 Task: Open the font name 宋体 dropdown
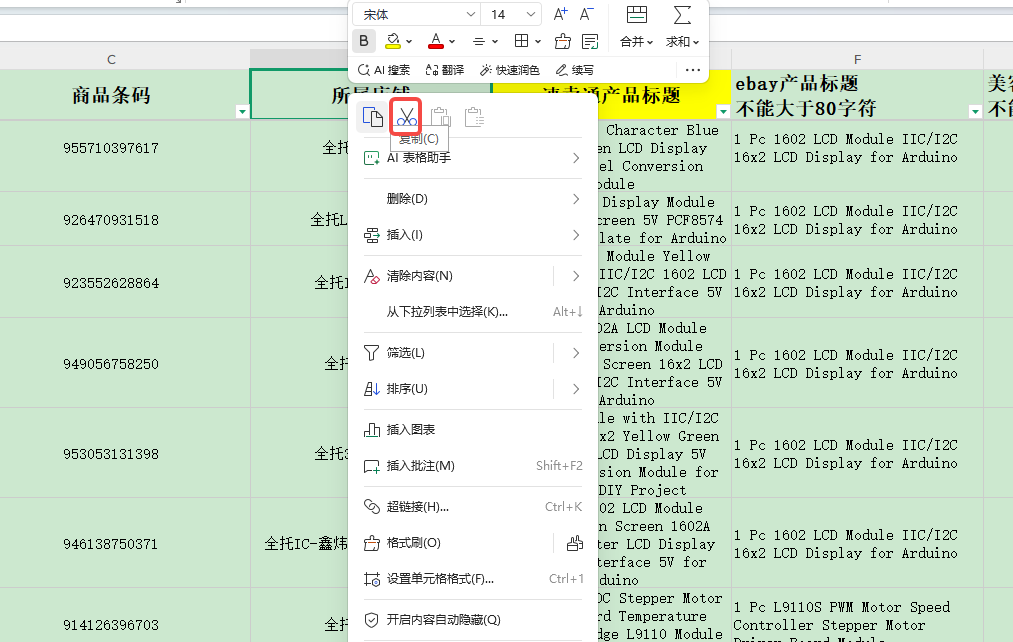tap(471, 14)
